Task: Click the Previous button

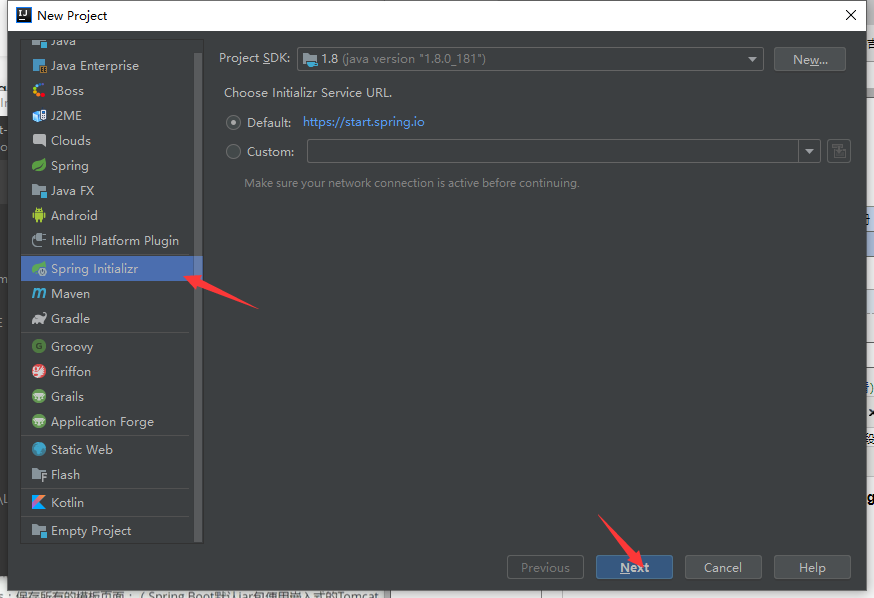Action: coord(545,567)
